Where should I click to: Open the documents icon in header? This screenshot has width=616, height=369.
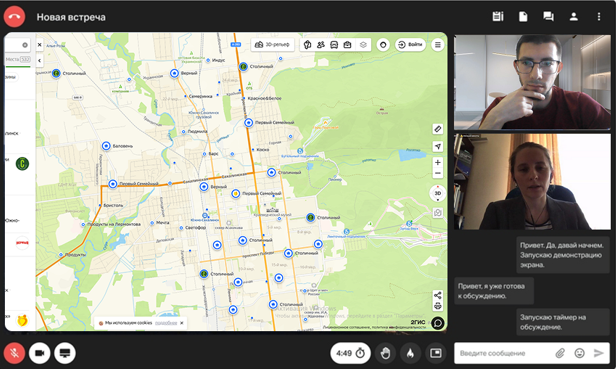pos(523,17)
